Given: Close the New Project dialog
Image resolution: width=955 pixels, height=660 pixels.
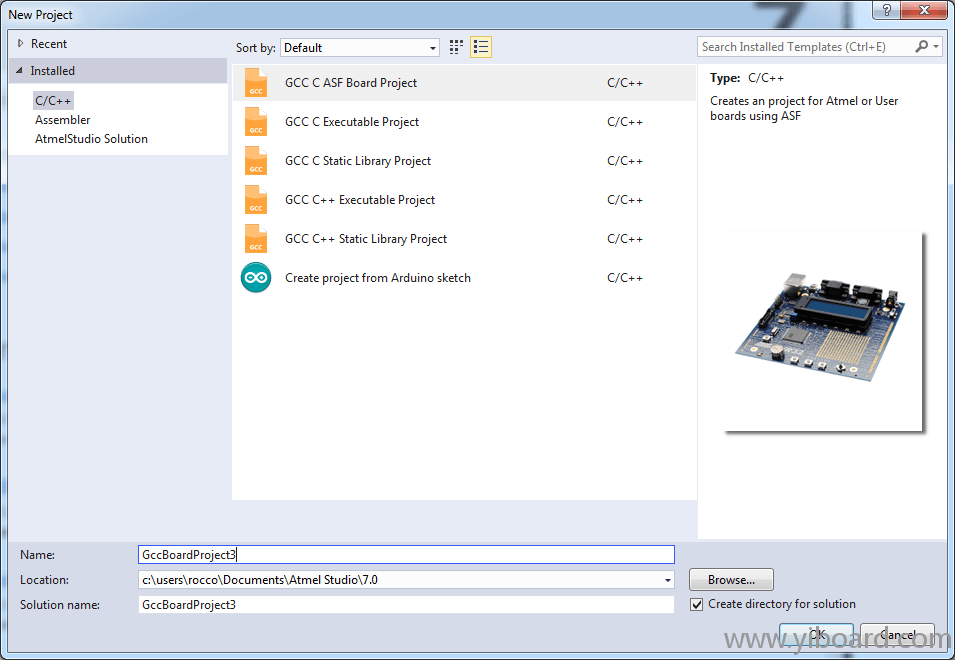Looking at the screenshot, I should 924,10.
